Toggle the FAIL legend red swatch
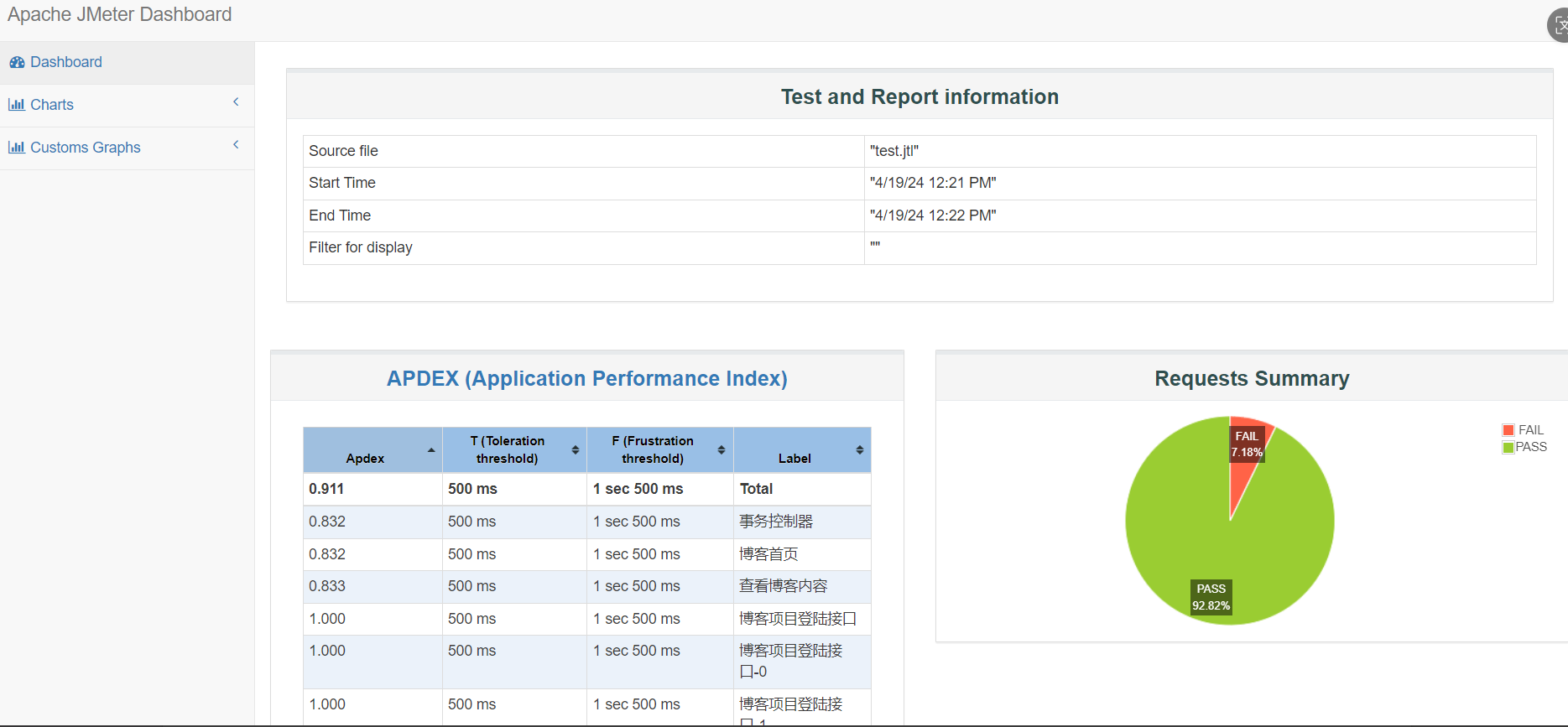 coord(1508,430)
